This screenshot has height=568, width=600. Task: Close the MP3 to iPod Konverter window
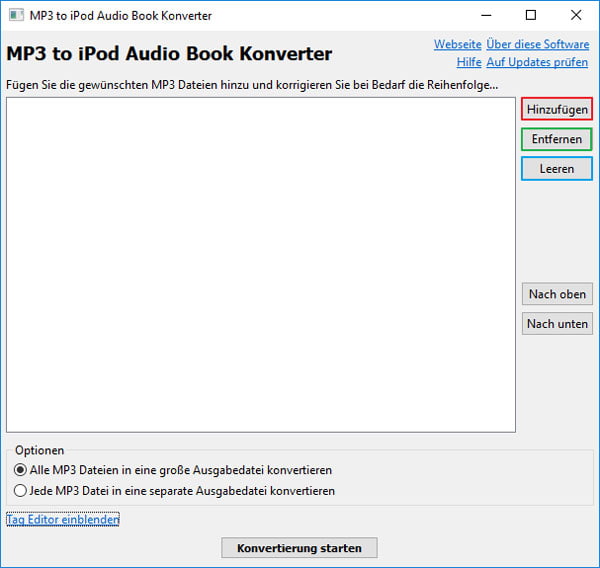[x=576, y=15]
